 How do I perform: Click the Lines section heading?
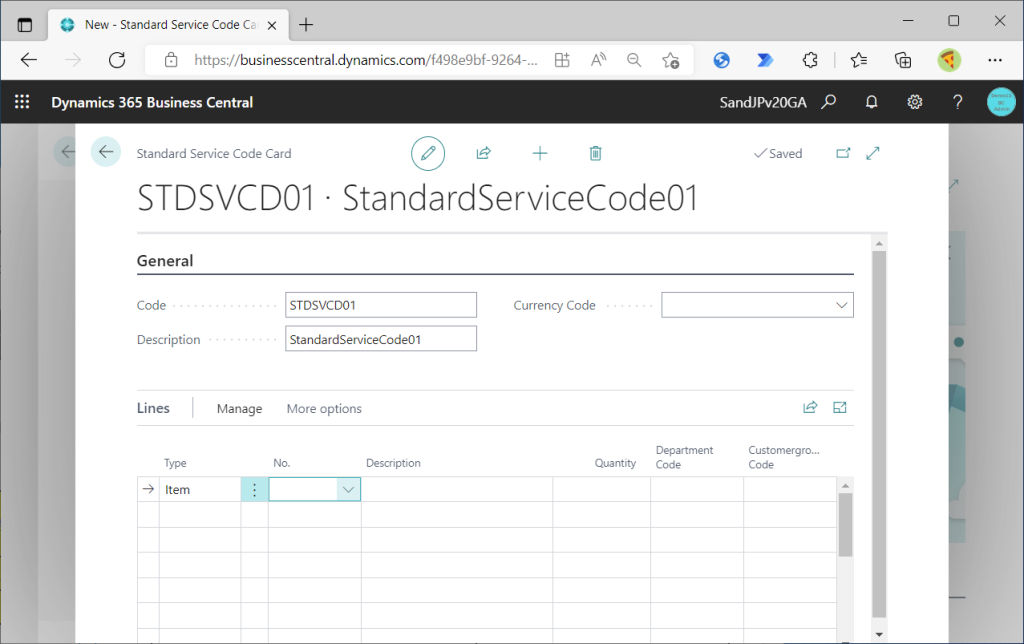(153, 408)
